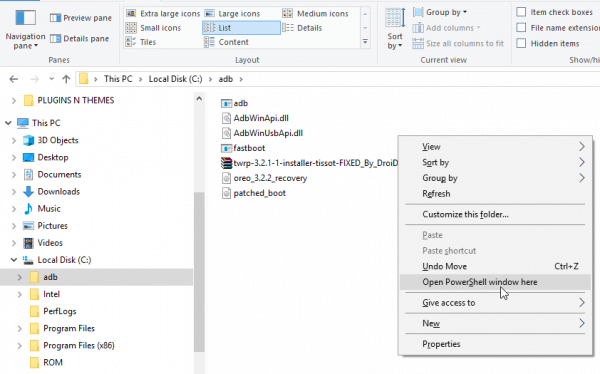Click the Forward arrow
This screenshot has width=600, height=374.
tap(34, 79)
